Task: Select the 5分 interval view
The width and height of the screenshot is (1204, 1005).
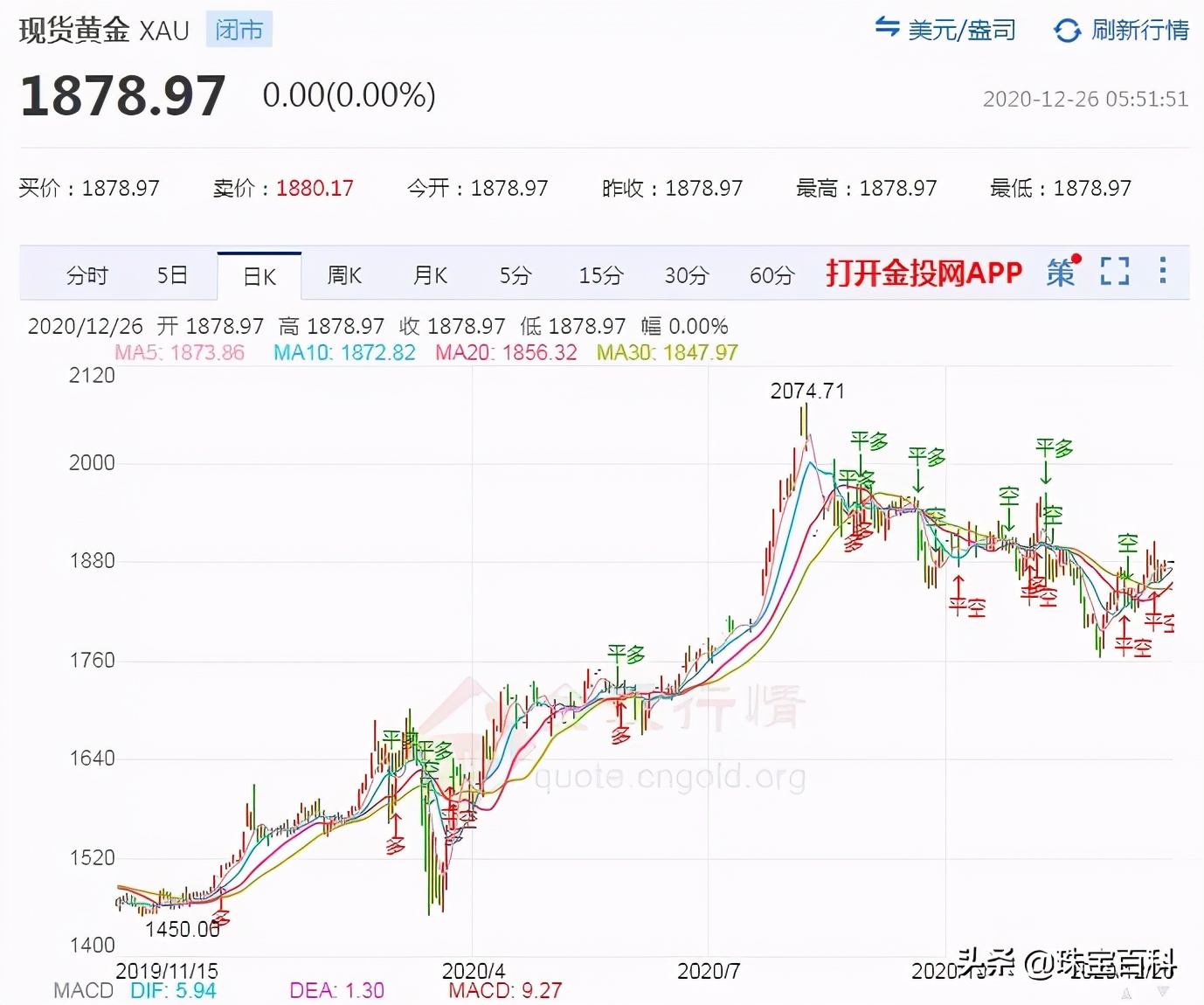Action: coord(515,274)
